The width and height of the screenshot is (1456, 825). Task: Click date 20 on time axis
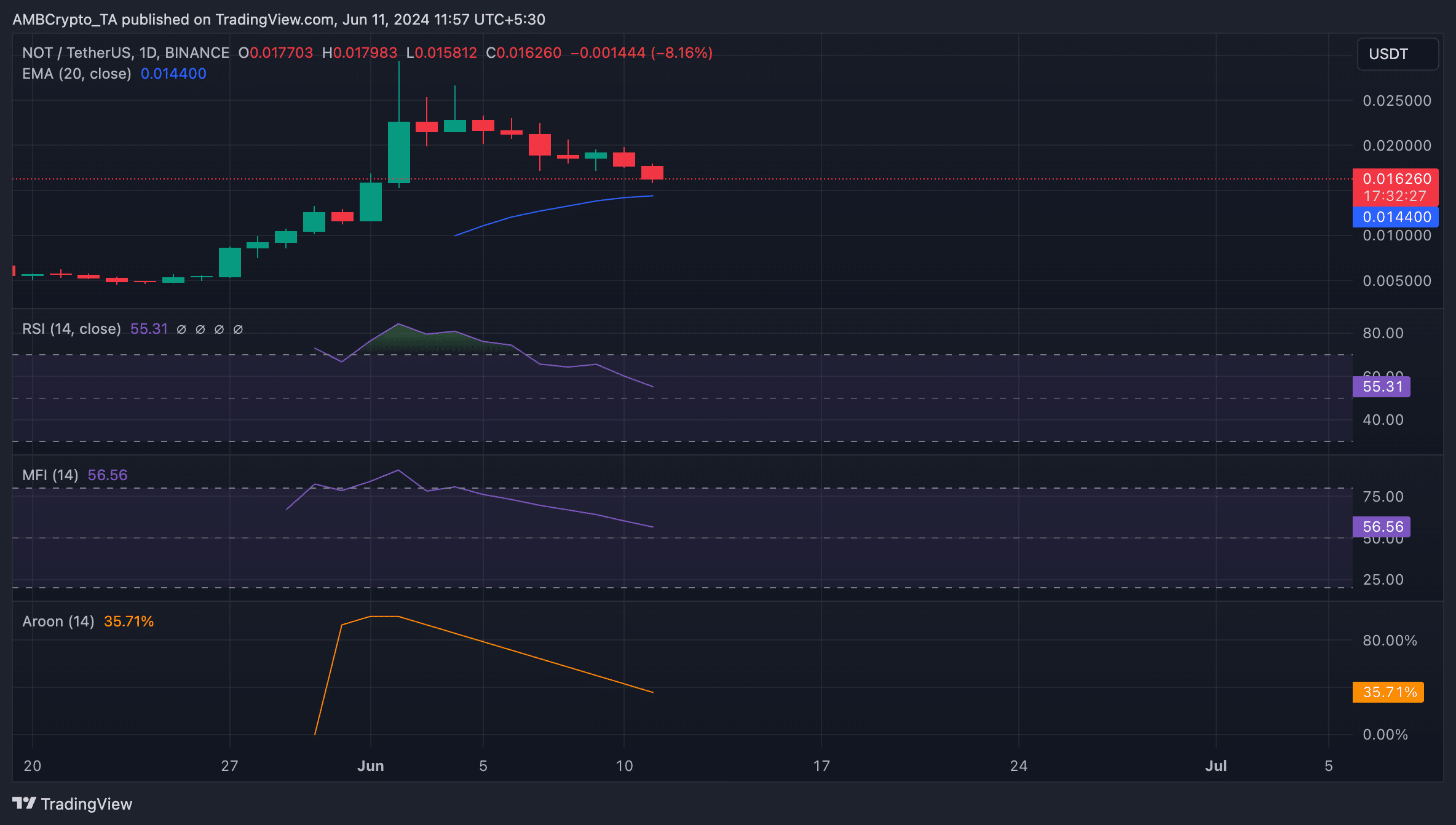[33, 766]
